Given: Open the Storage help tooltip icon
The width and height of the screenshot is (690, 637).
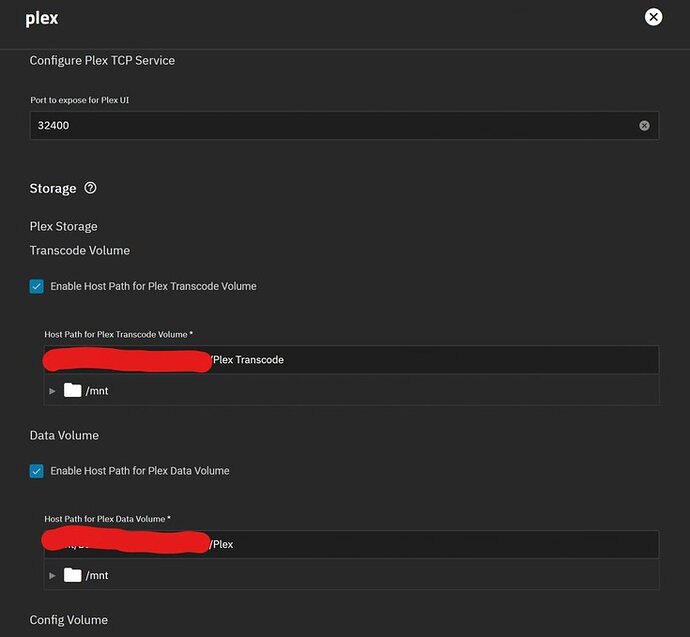Looking at the screenshot, I should (x=90, y=188).
